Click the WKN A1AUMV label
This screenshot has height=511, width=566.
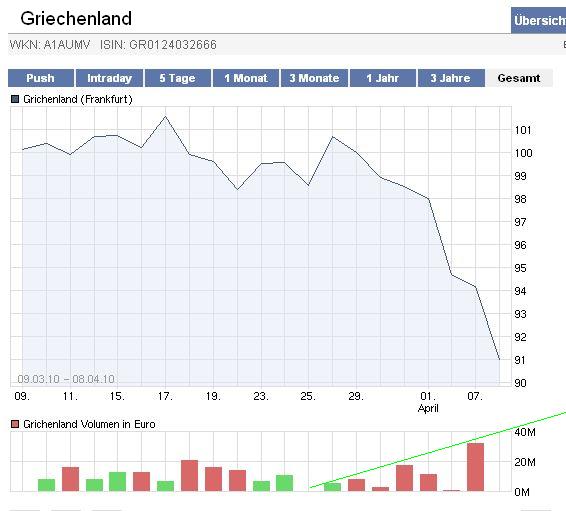[x=50, y=45]
